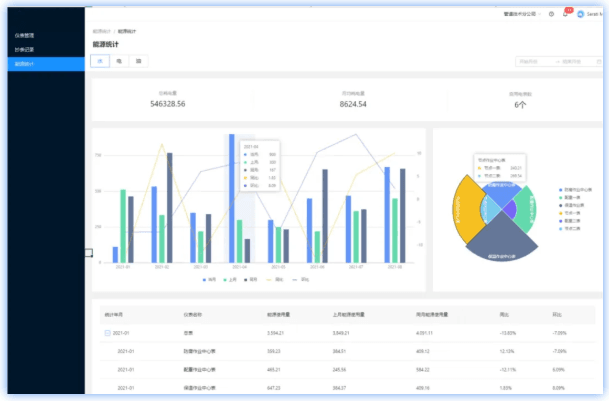
Task: Expand the 2021-01 parent row in the table
Action: [108, 332]
